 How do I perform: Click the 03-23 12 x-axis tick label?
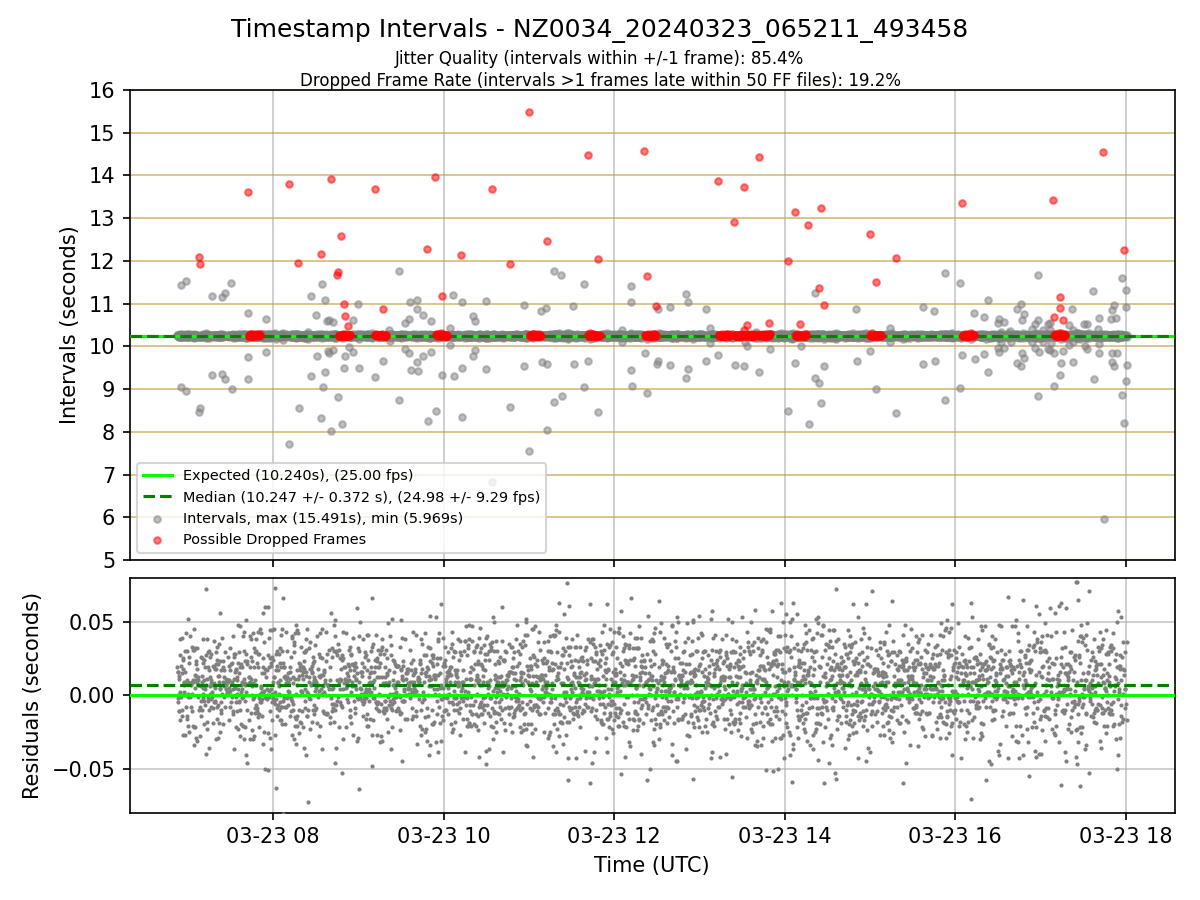click(x=614, y=834)
